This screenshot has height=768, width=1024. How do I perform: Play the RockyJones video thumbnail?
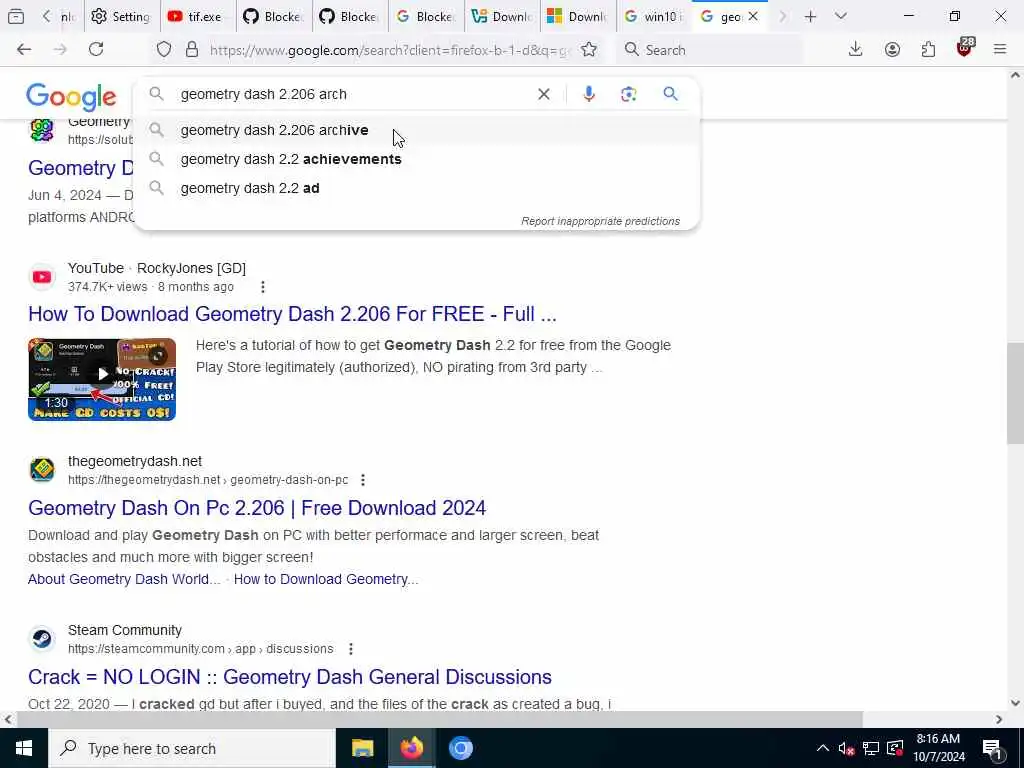click(102, 379)
